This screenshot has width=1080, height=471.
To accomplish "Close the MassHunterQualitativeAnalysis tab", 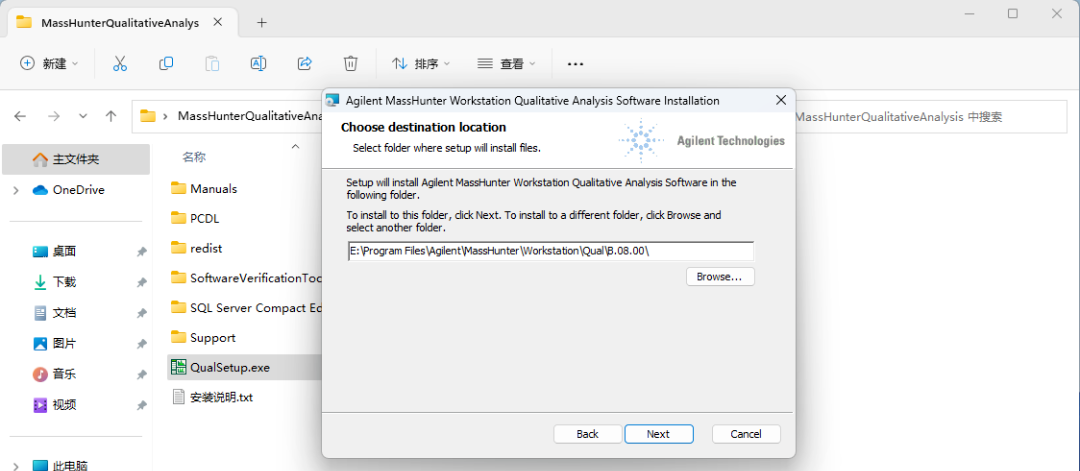I will 218,22.
